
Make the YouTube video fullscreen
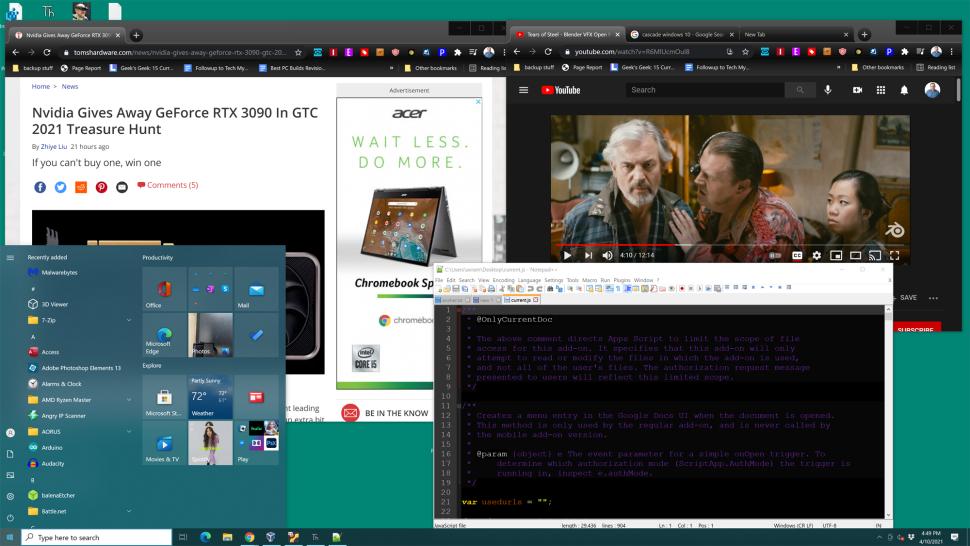pyautogui.click(x=895, y=255)
